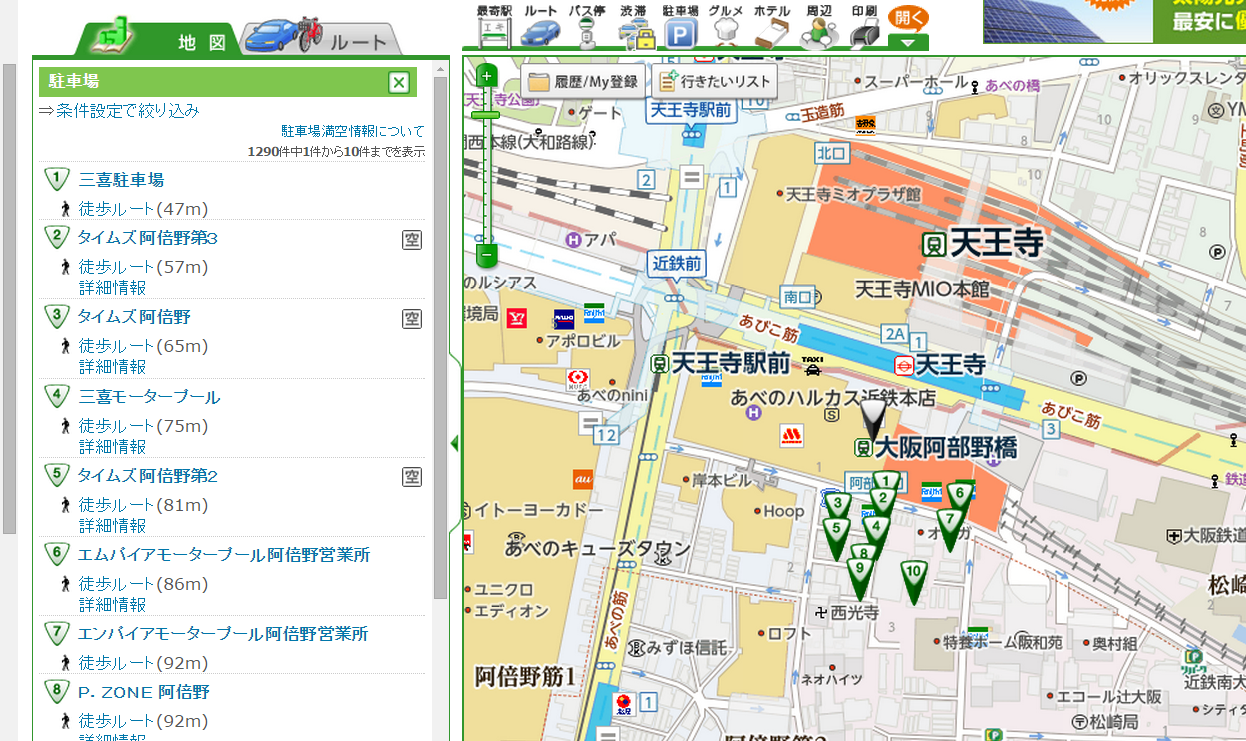
Task: Click the results panel vertical scrollbar
Action: pos(440,338)
